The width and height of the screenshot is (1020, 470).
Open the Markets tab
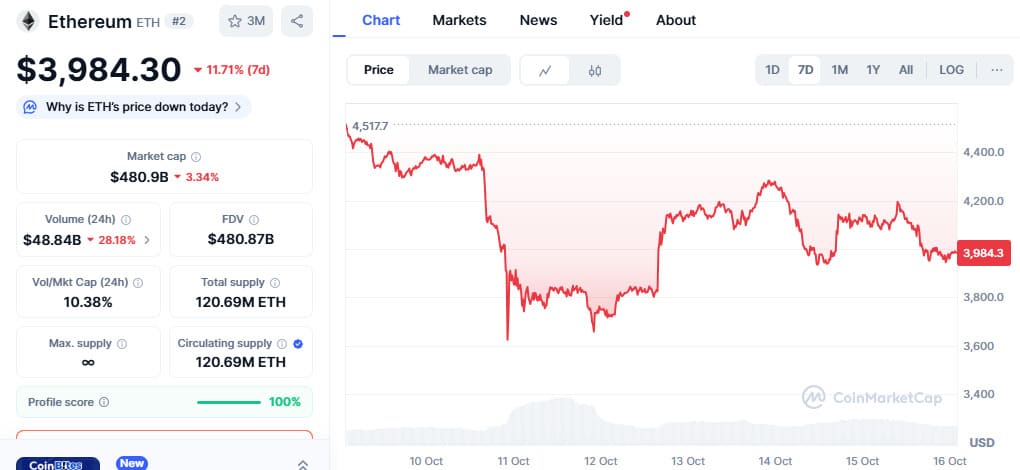coord(459,20)
